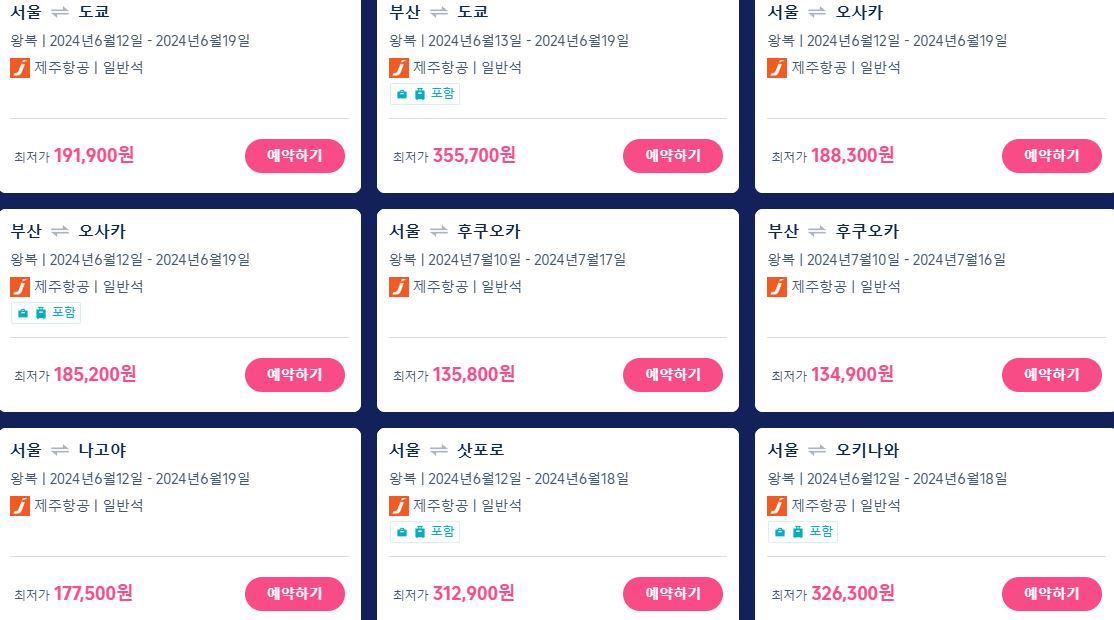Click baggage included badge on Busan–Osaka card

point(46,312)
